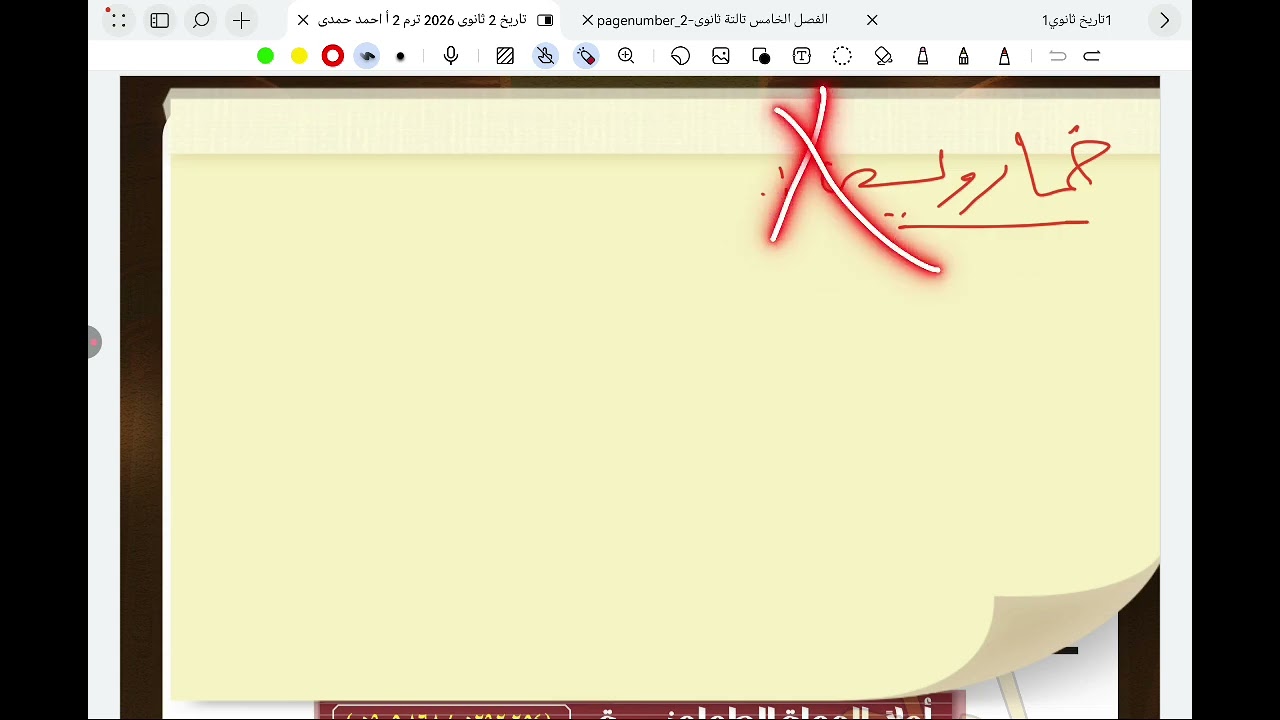Viewport: 1280px width, 720px height.
Task: Insert an image with picture icon
Action: (721, 56)
